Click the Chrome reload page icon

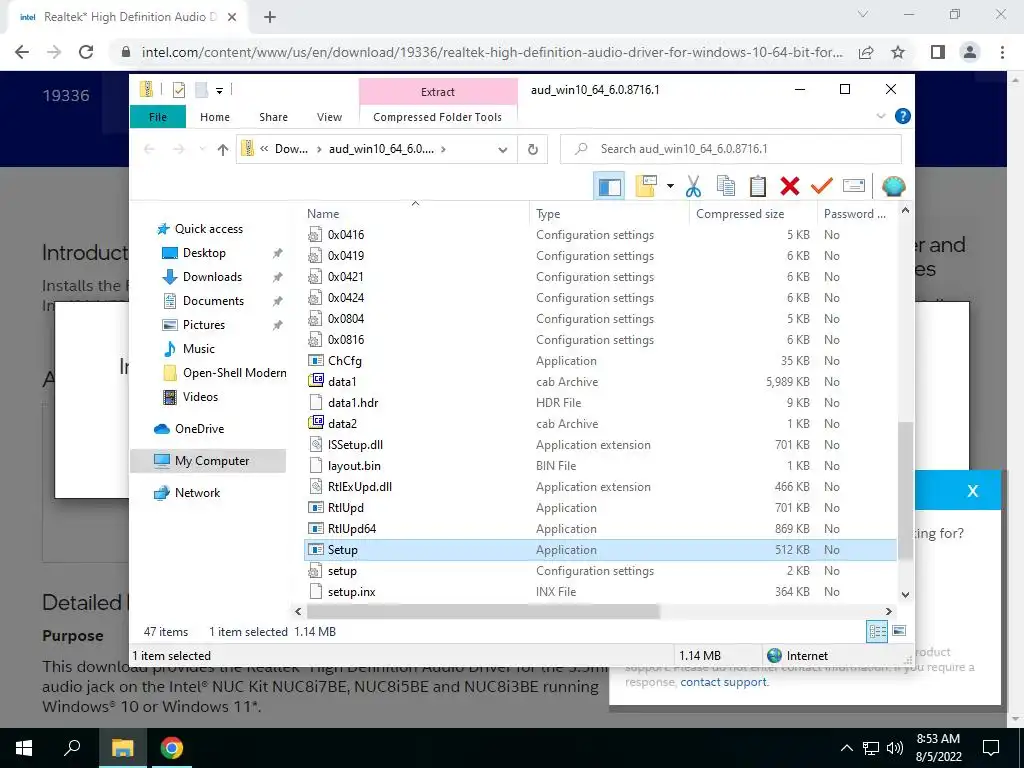click(86, 52)
